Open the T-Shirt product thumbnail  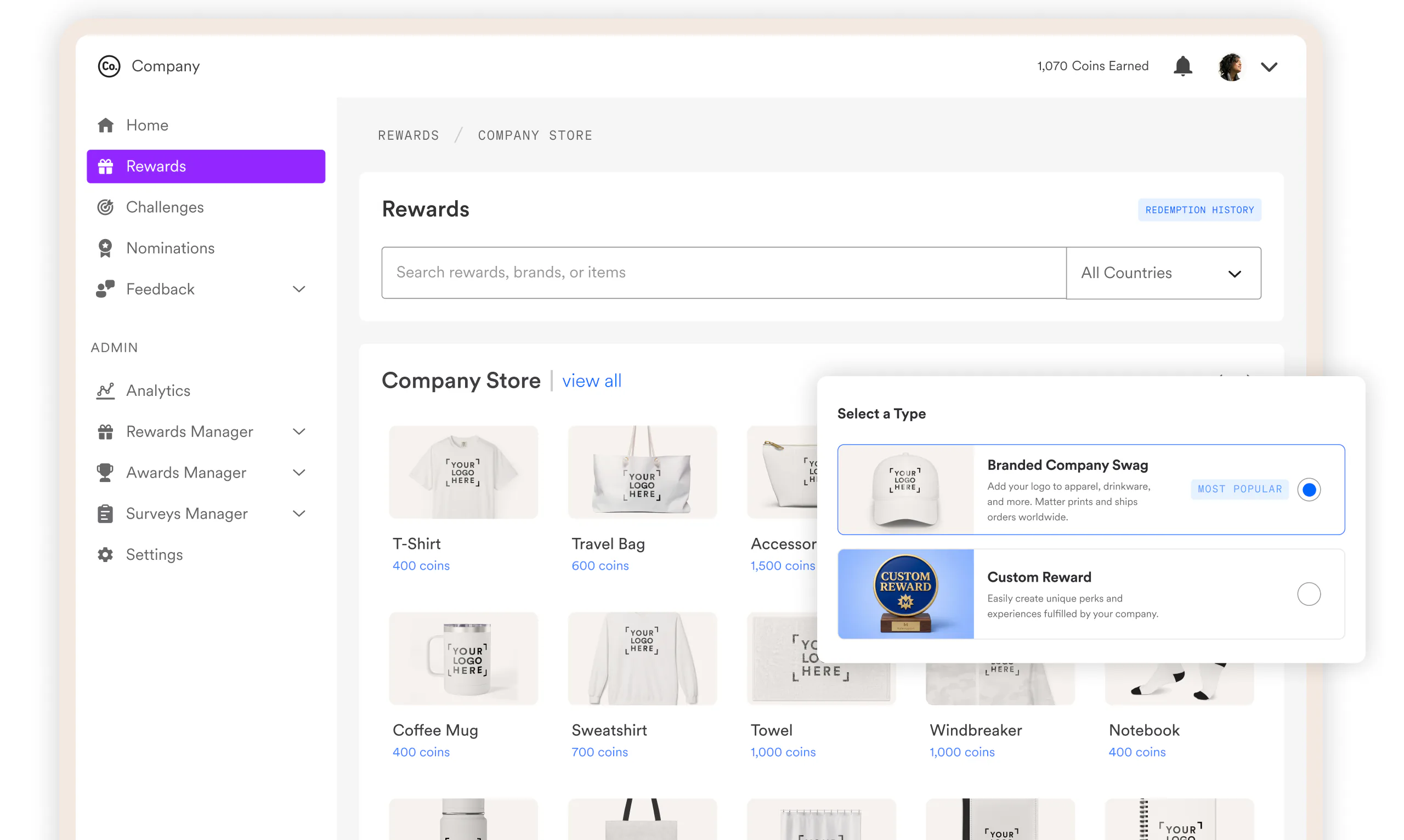(x=463, y=472)
